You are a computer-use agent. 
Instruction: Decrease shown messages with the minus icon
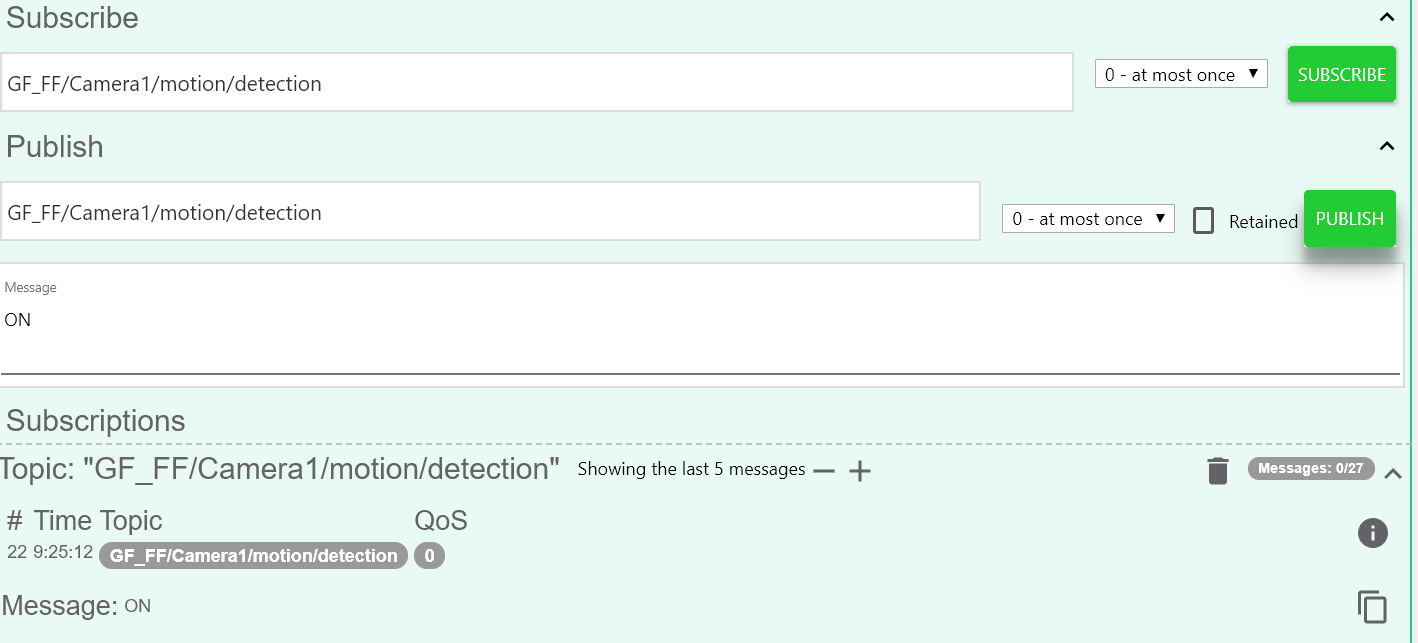(x=824, y=471)
